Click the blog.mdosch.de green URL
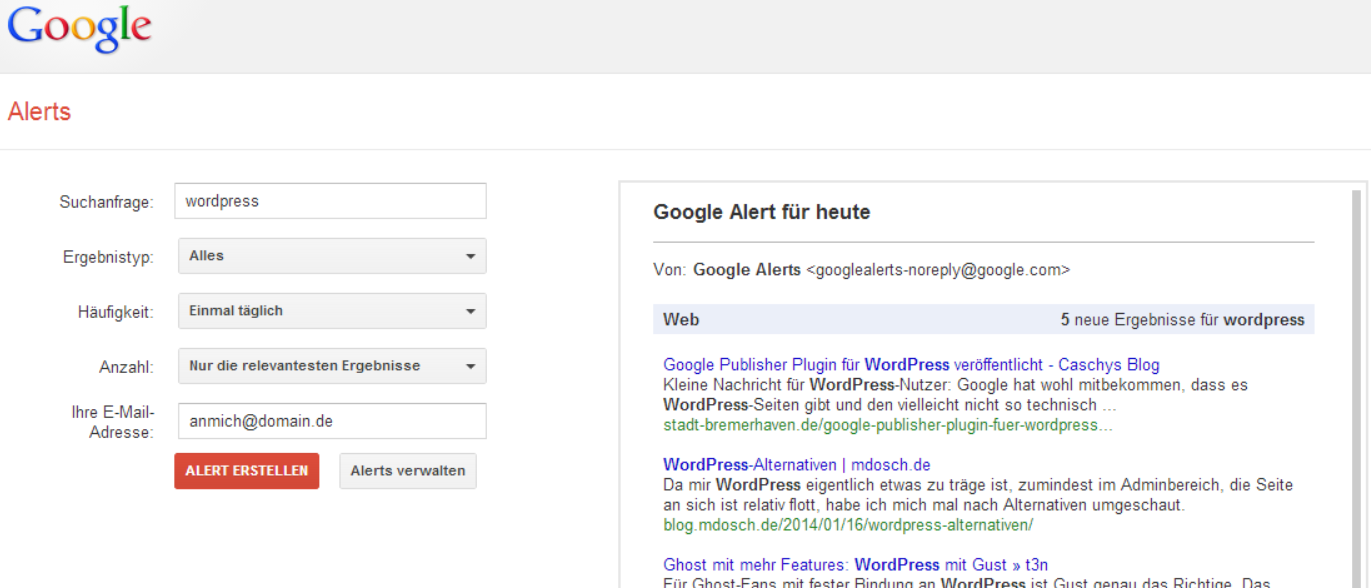1371x588 pixels. click(848, 525)
